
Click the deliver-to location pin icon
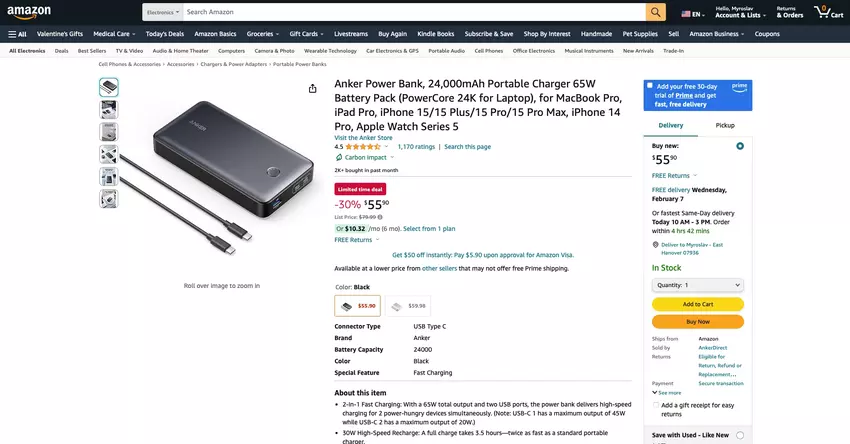click(x=656, y=244)
